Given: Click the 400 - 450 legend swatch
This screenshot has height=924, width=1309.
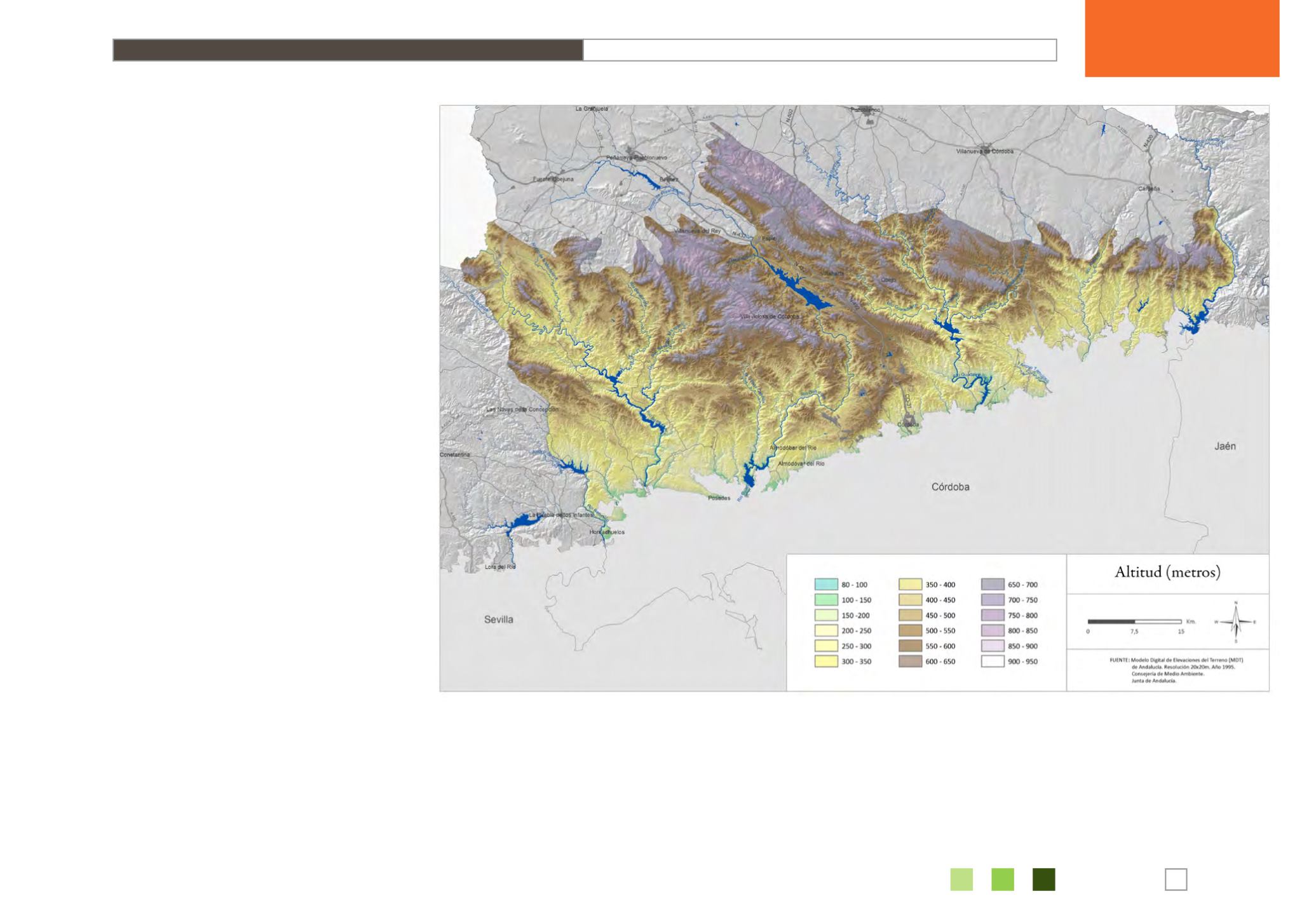Looking at the screenshot, I should coord(910,600).
